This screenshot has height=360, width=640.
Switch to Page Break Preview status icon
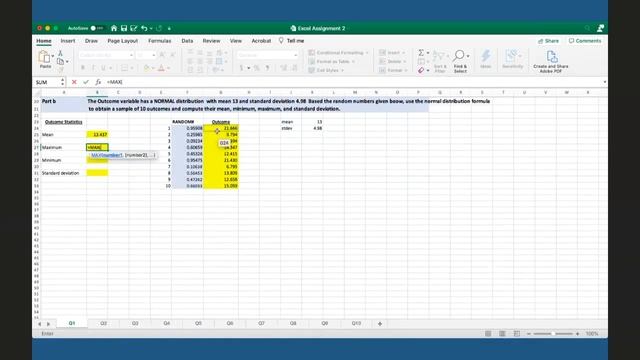coord(517,333)
